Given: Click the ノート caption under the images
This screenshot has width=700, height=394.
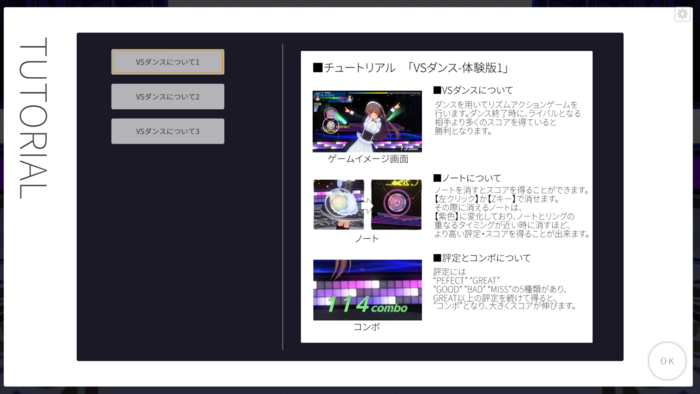Looking at the screenshot, I should [x=367, y=239].
